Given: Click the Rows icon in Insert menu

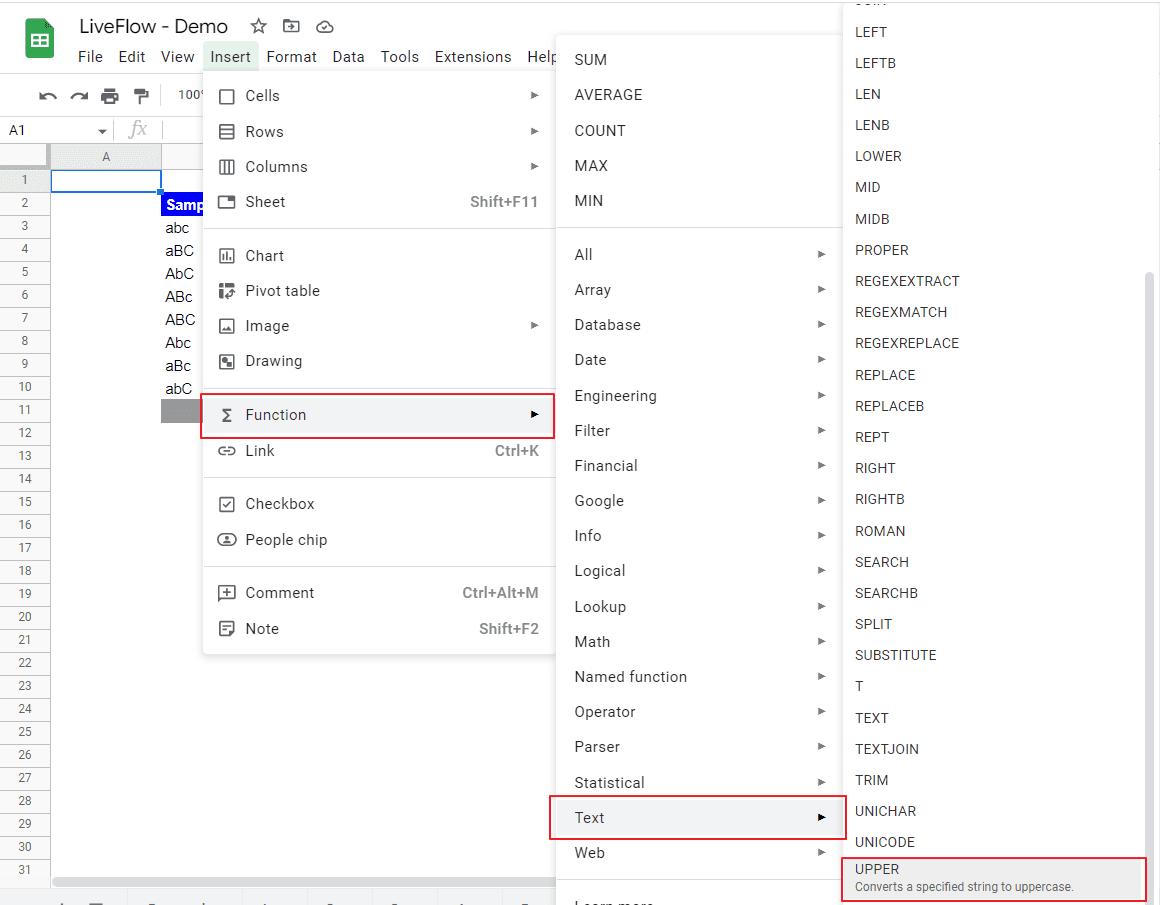Looking at the screenshot, I should [x=227, y=132].
